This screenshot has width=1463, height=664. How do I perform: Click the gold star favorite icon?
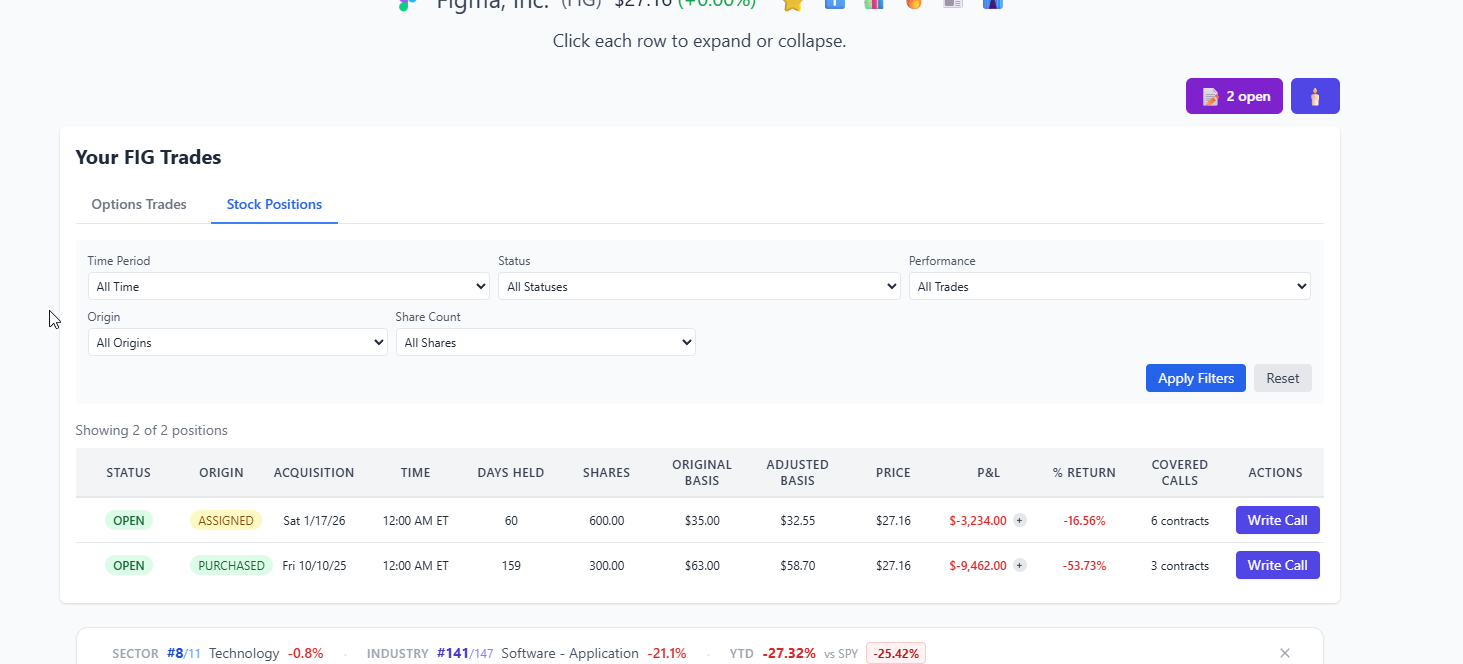[x=793, y=4]
